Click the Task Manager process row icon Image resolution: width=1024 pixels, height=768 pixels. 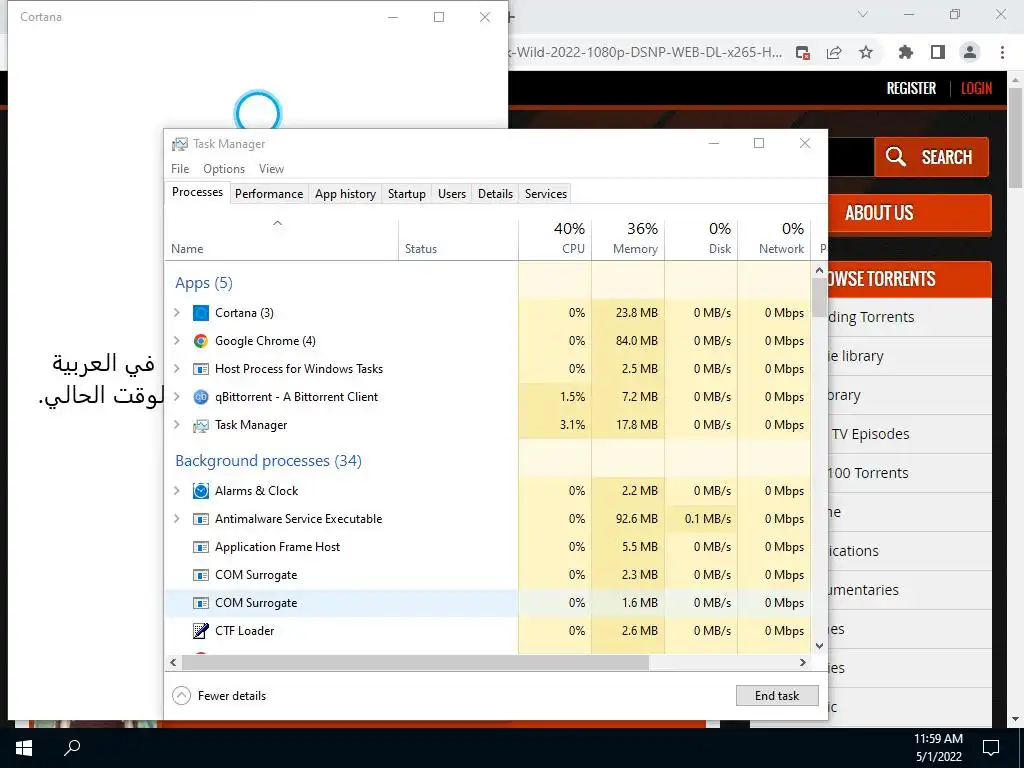pyautogui.click(x=200, y=425)
